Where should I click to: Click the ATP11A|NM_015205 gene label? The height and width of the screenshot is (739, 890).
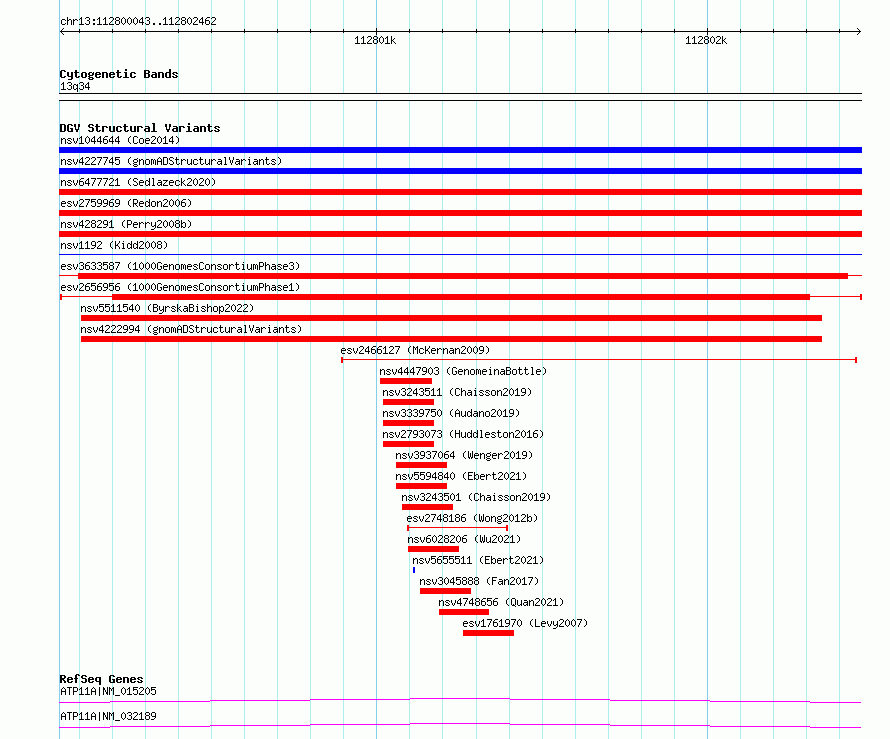pyautogui.click(x=108, y=691)
